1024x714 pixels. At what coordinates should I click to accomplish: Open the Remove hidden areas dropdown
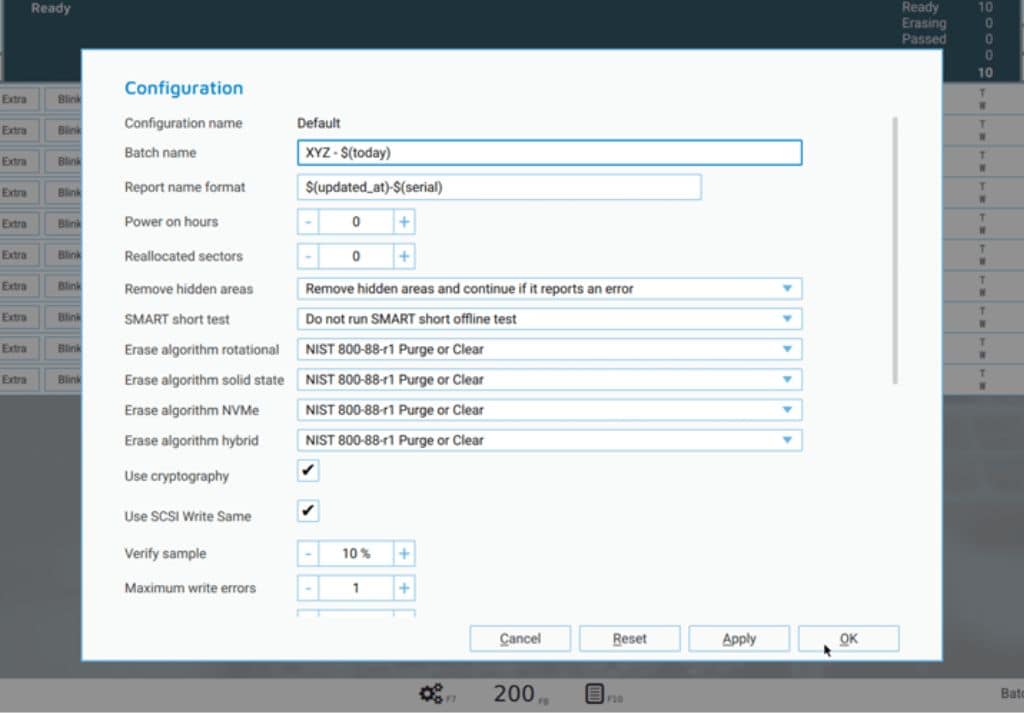[791, 288]
